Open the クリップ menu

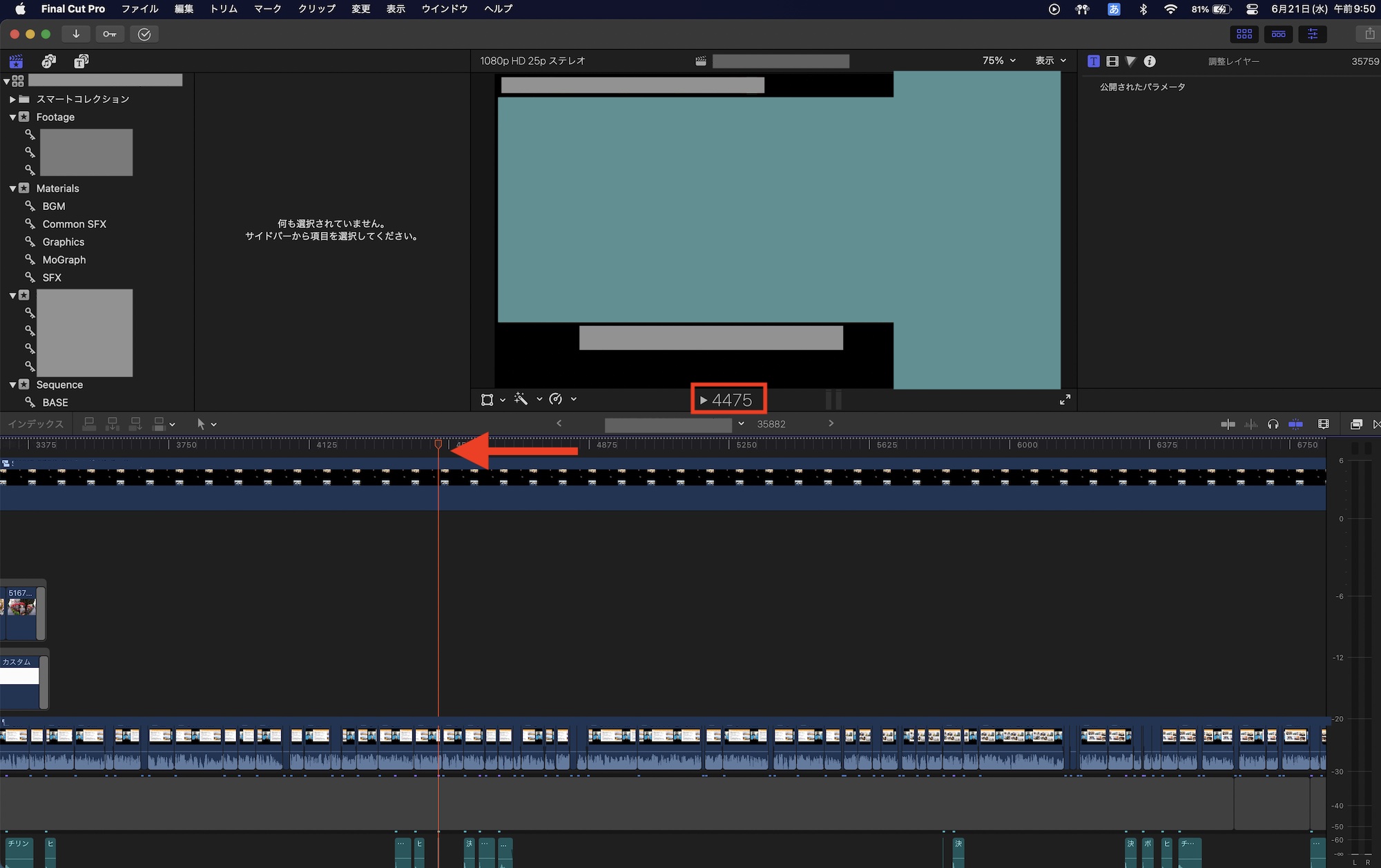[x=316, y=9]
